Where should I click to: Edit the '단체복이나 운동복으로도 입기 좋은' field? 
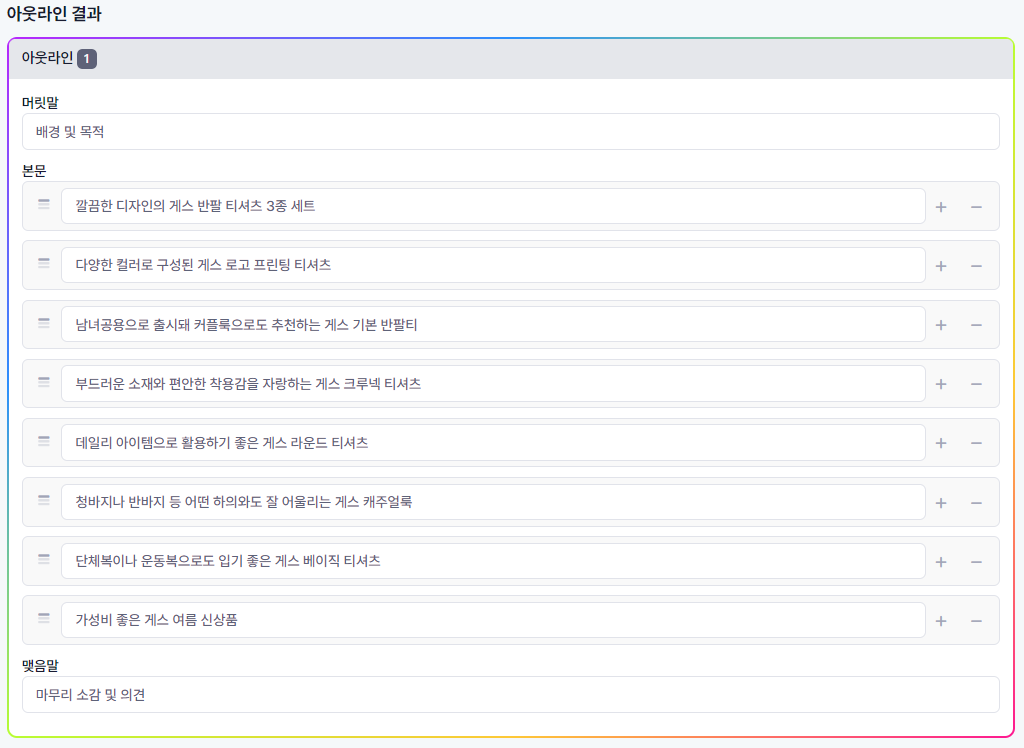click(x=493, y=561)
